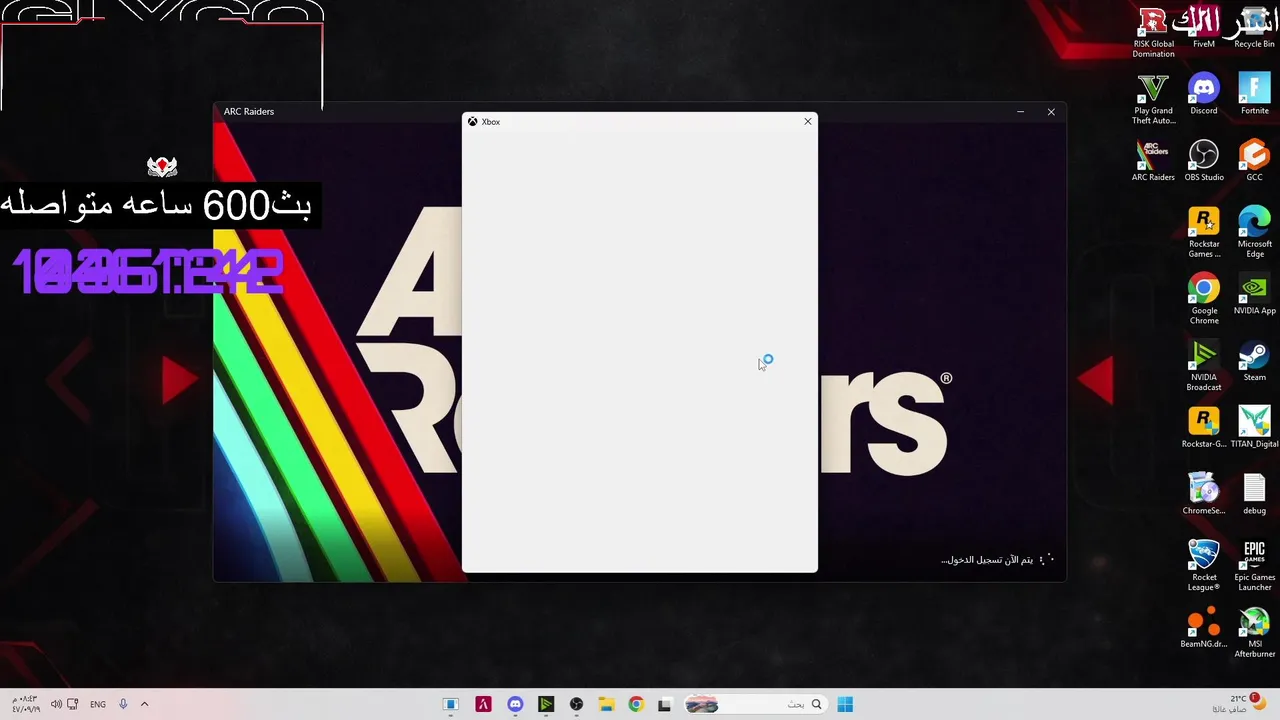Switch to NVIDIA Broadcast taskbar icon

tap(545, 704)
